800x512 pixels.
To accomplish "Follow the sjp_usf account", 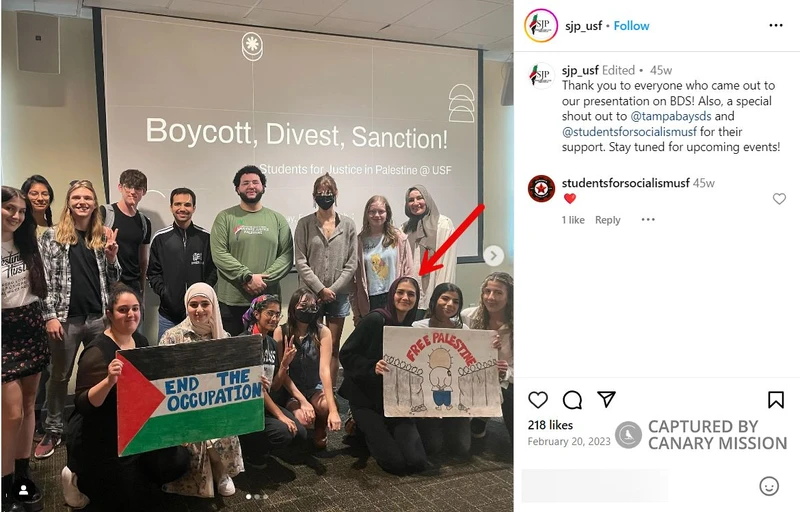I will (x=631, y=25).
